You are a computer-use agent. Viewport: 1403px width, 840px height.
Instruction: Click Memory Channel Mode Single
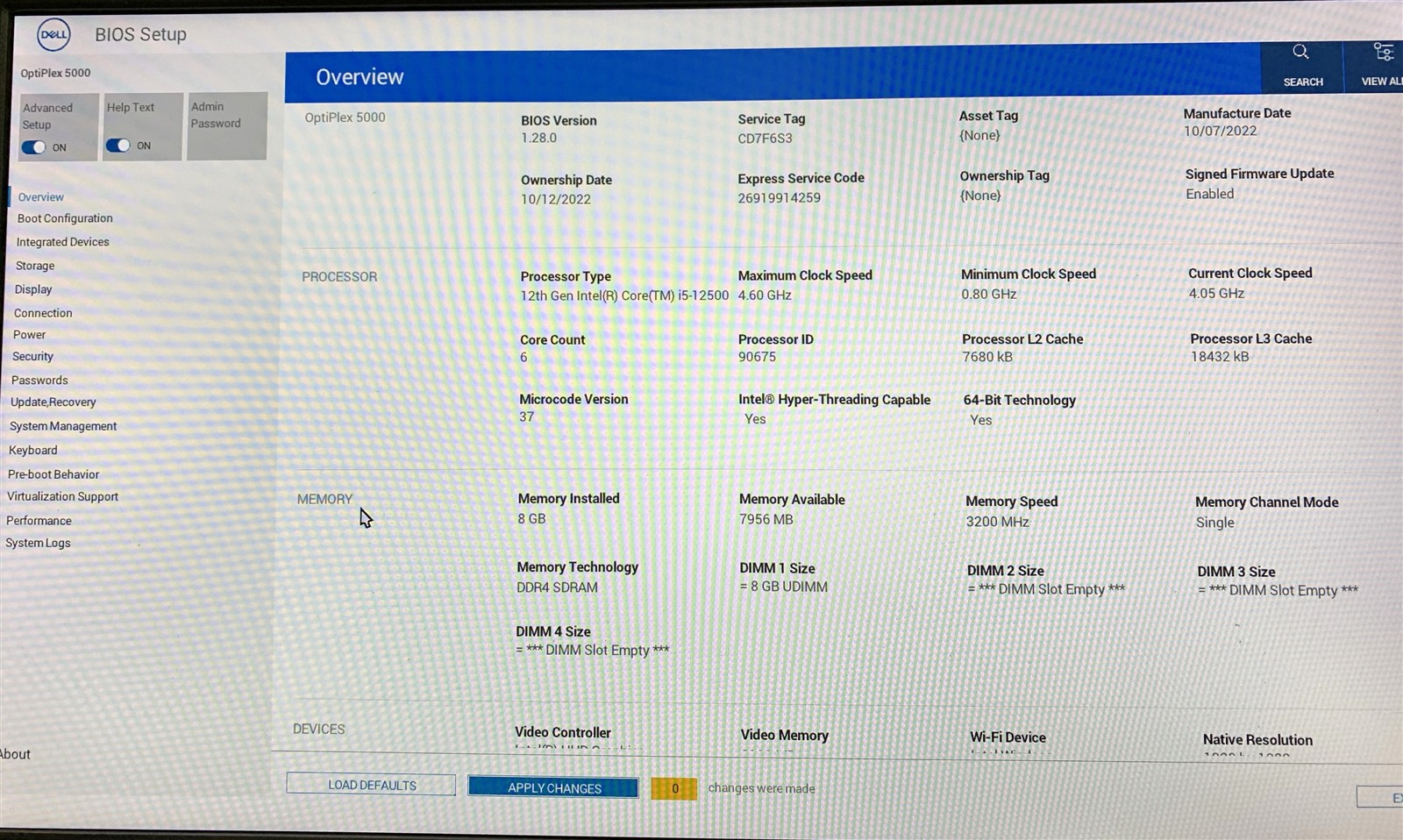tap(1214, 523)
